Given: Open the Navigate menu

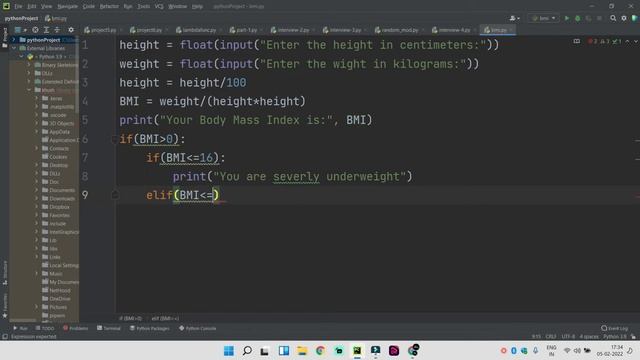Looking at the screenshot, I should pyautogui.click(x=67, y=7).
